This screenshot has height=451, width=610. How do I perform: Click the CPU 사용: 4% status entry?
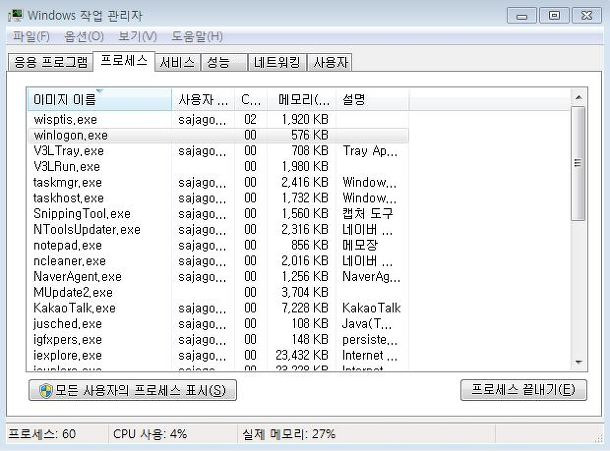150,433
